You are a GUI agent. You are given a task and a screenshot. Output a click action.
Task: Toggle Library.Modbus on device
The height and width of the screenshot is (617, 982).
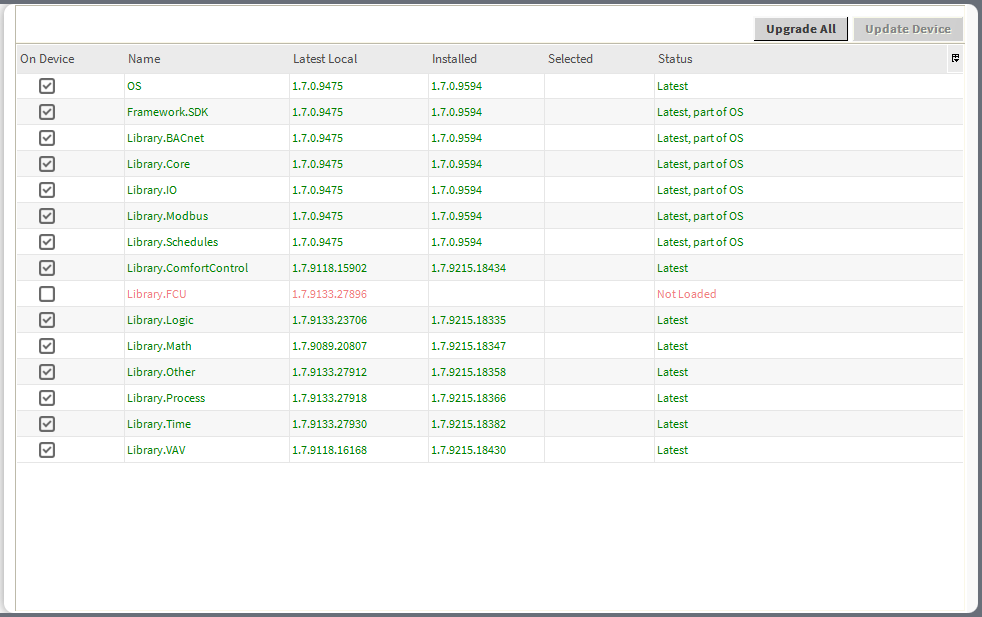coord(46,215)
